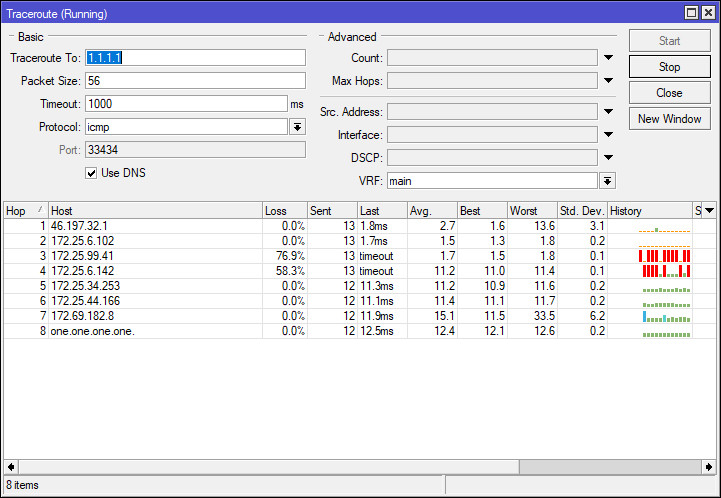Sort by the Avg. column header
The image size is (721, 498).
point(432,211)
